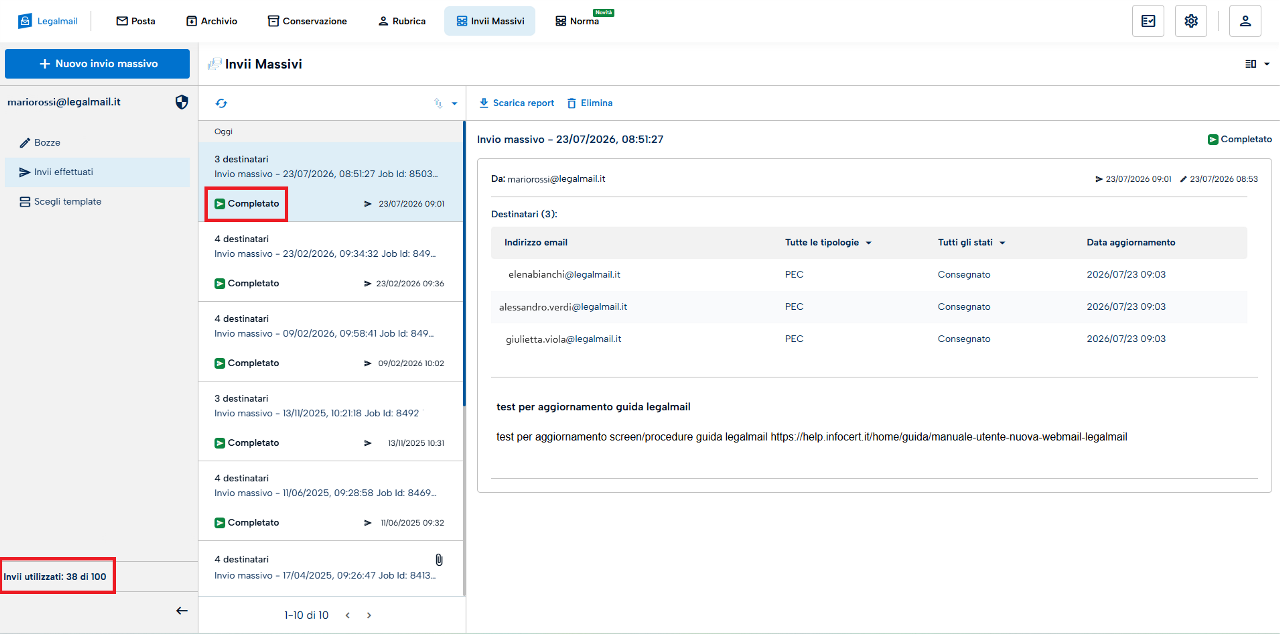
Task: Open the user profile icon
Action: [1245, 21]
